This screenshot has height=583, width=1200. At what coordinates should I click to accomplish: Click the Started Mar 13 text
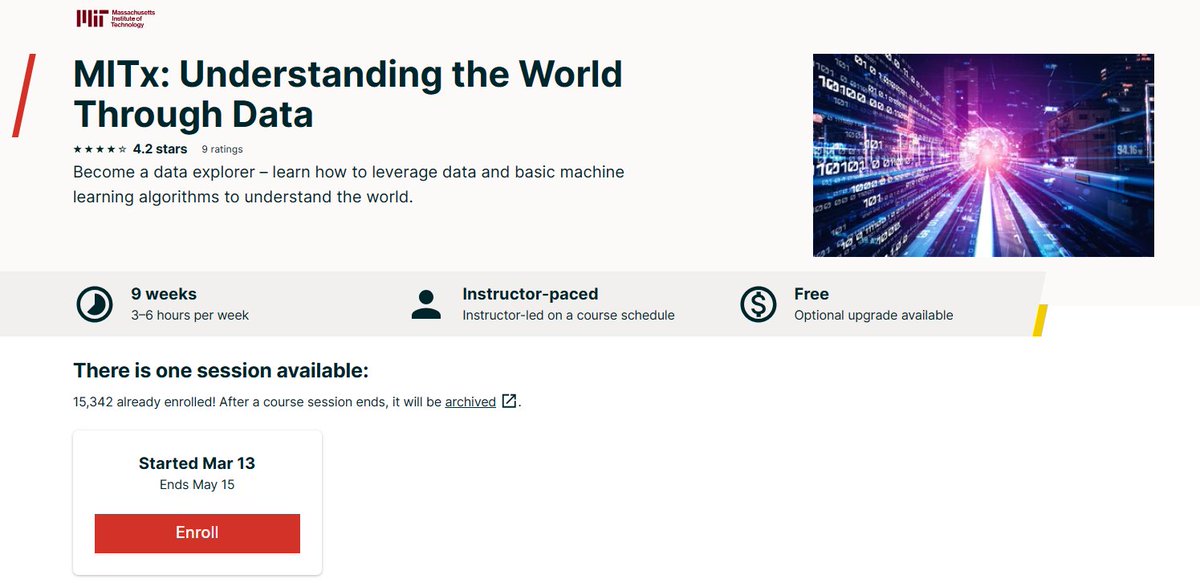[197, 464]
